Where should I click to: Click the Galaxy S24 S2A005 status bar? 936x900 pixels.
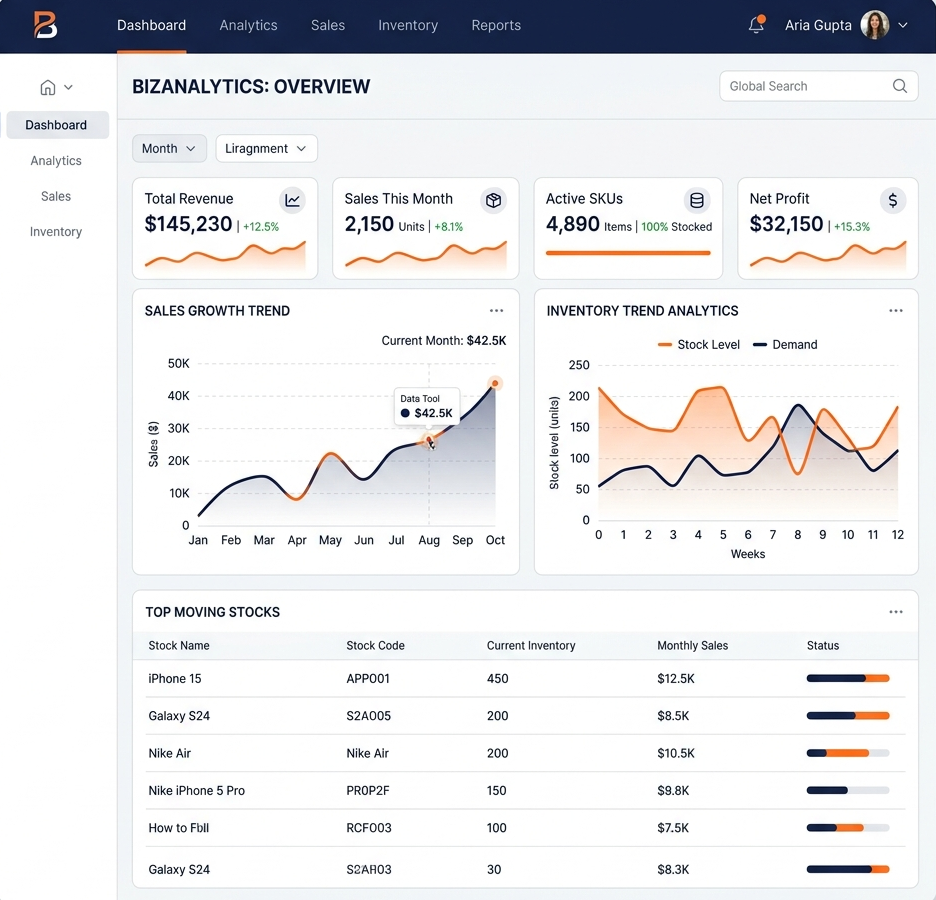click(x=848, y=716)
